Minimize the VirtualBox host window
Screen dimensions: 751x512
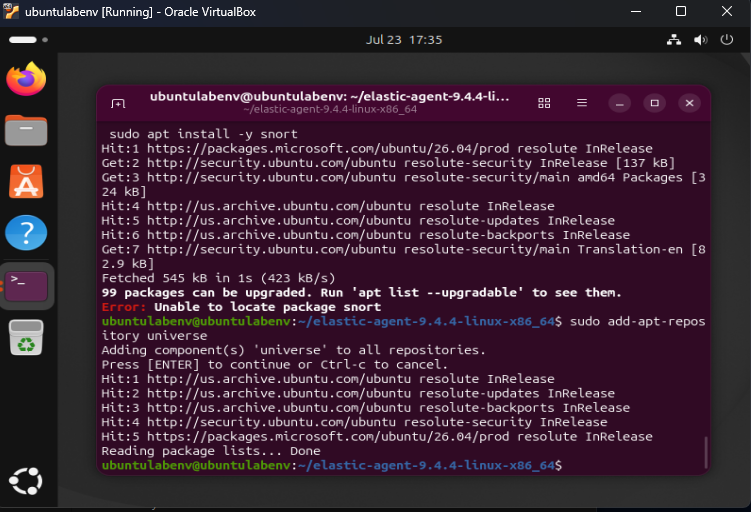[636, 11]
